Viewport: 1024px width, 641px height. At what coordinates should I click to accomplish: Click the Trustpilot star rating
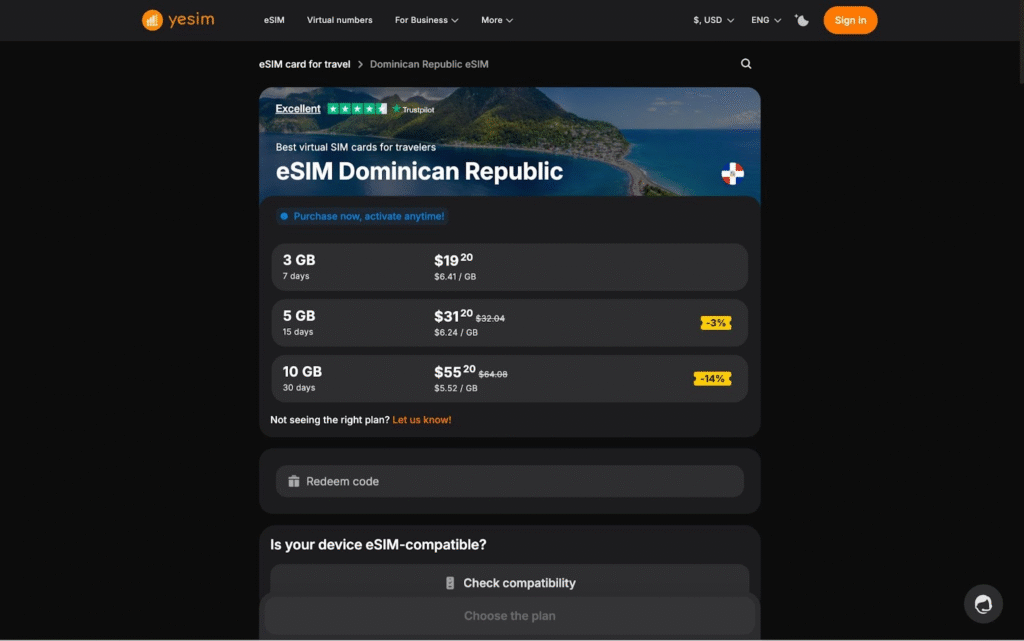(x=357, y=109)
